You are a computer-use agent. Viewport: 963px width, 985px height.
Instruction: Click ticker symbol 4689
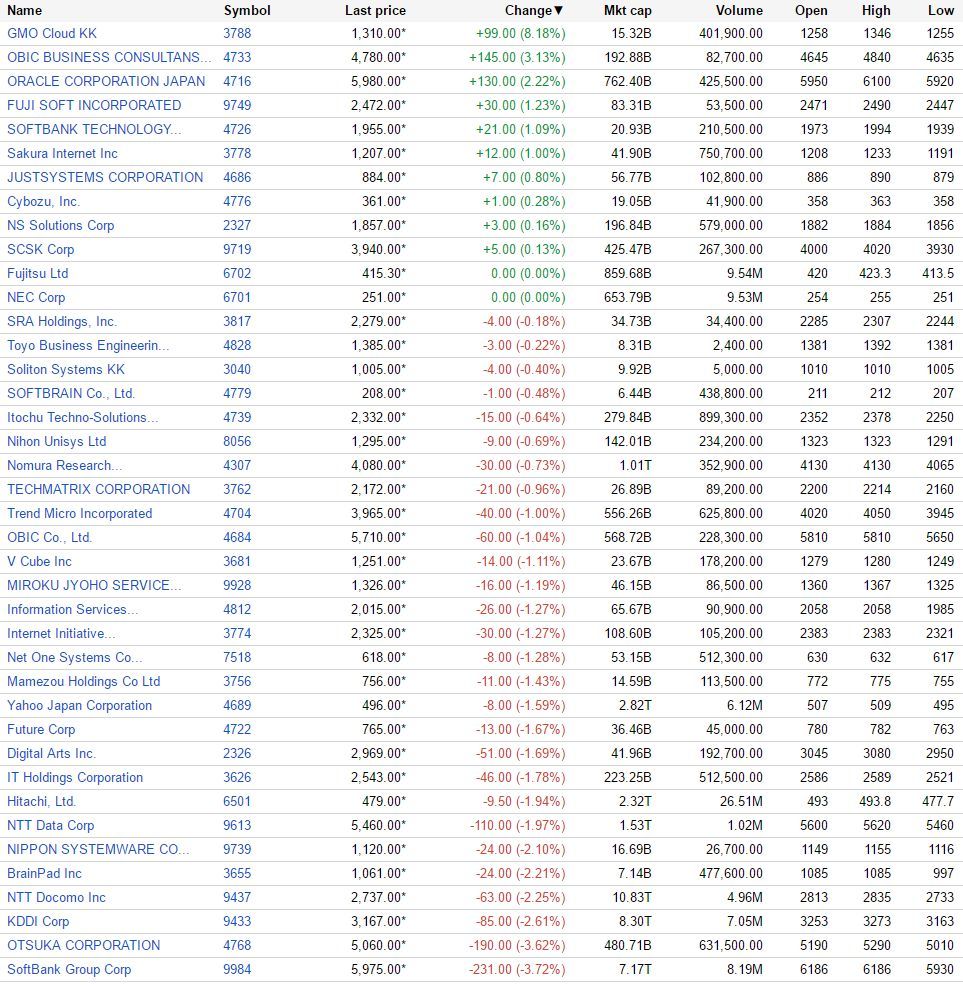pyautogui.click(x=237, y=705)
